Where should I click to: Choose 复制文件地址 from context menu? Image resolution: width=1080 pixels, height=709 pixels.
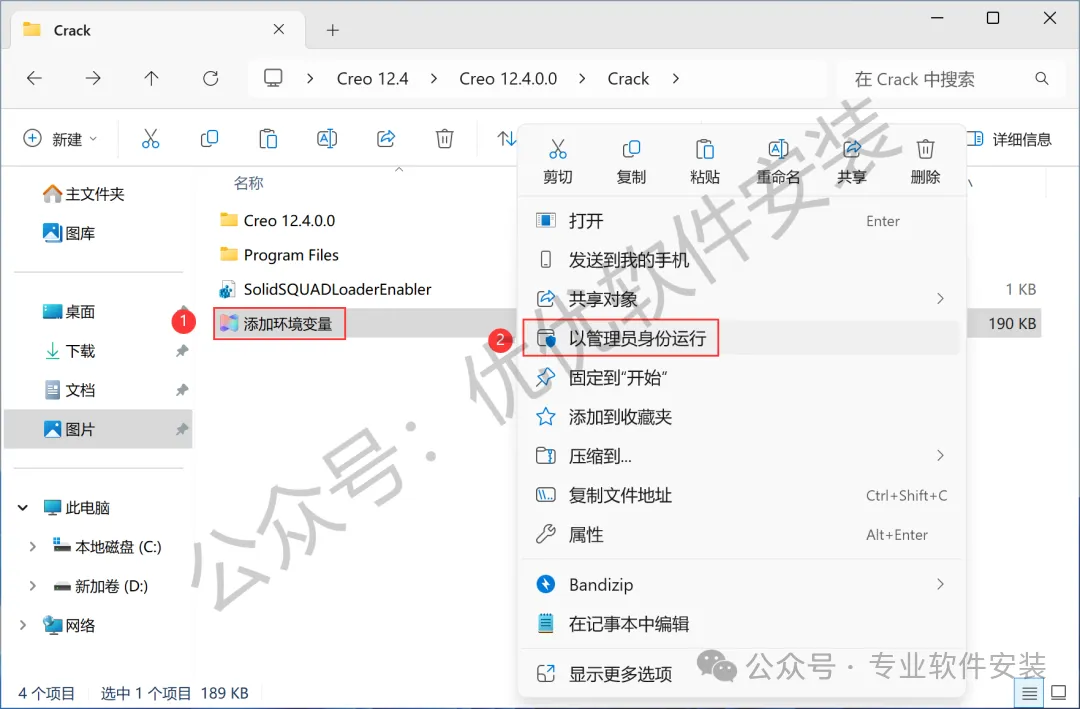point(740,495)
